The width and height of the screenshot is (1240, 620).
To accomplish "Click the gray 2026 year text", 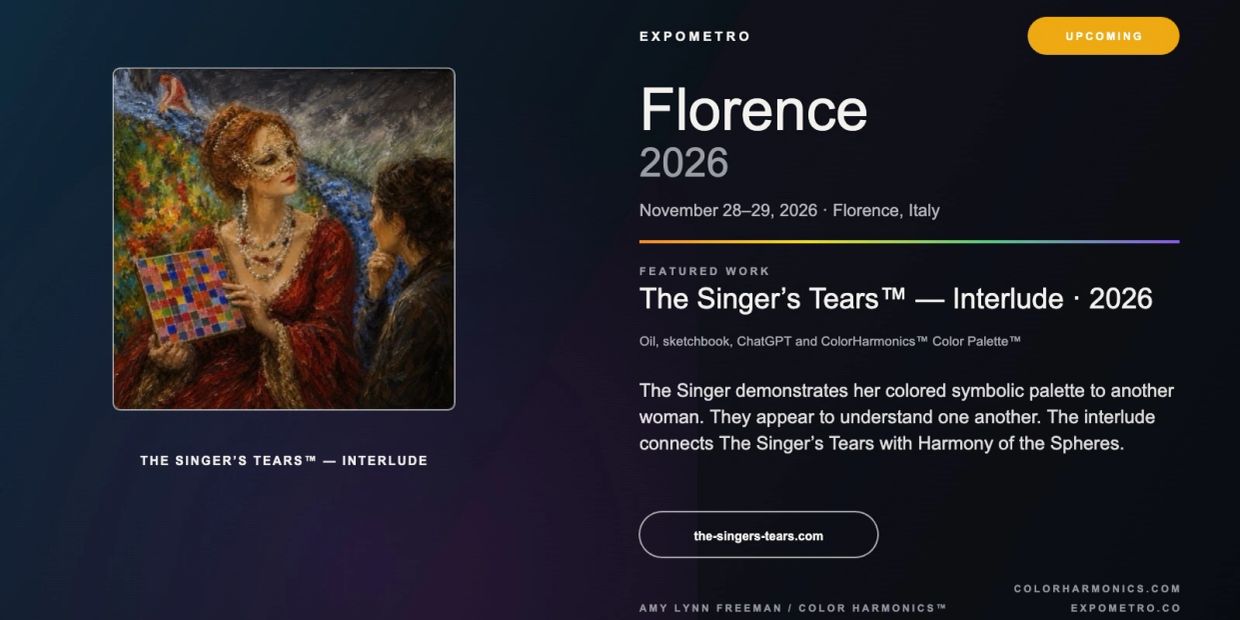I will (684, 163).
